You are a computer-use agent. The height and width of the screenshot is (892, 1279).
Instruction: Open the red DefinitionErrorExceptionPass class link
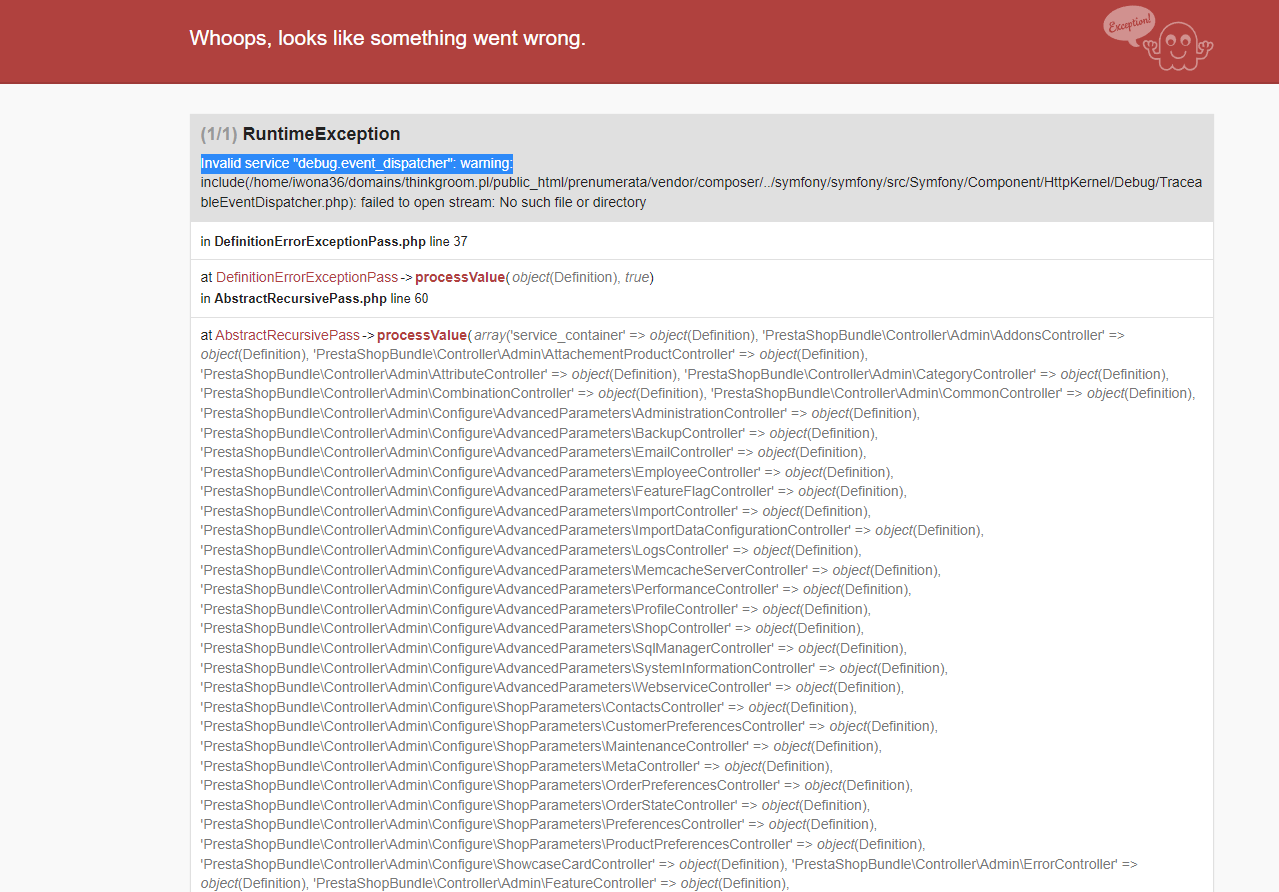click(x=307, y=277)
